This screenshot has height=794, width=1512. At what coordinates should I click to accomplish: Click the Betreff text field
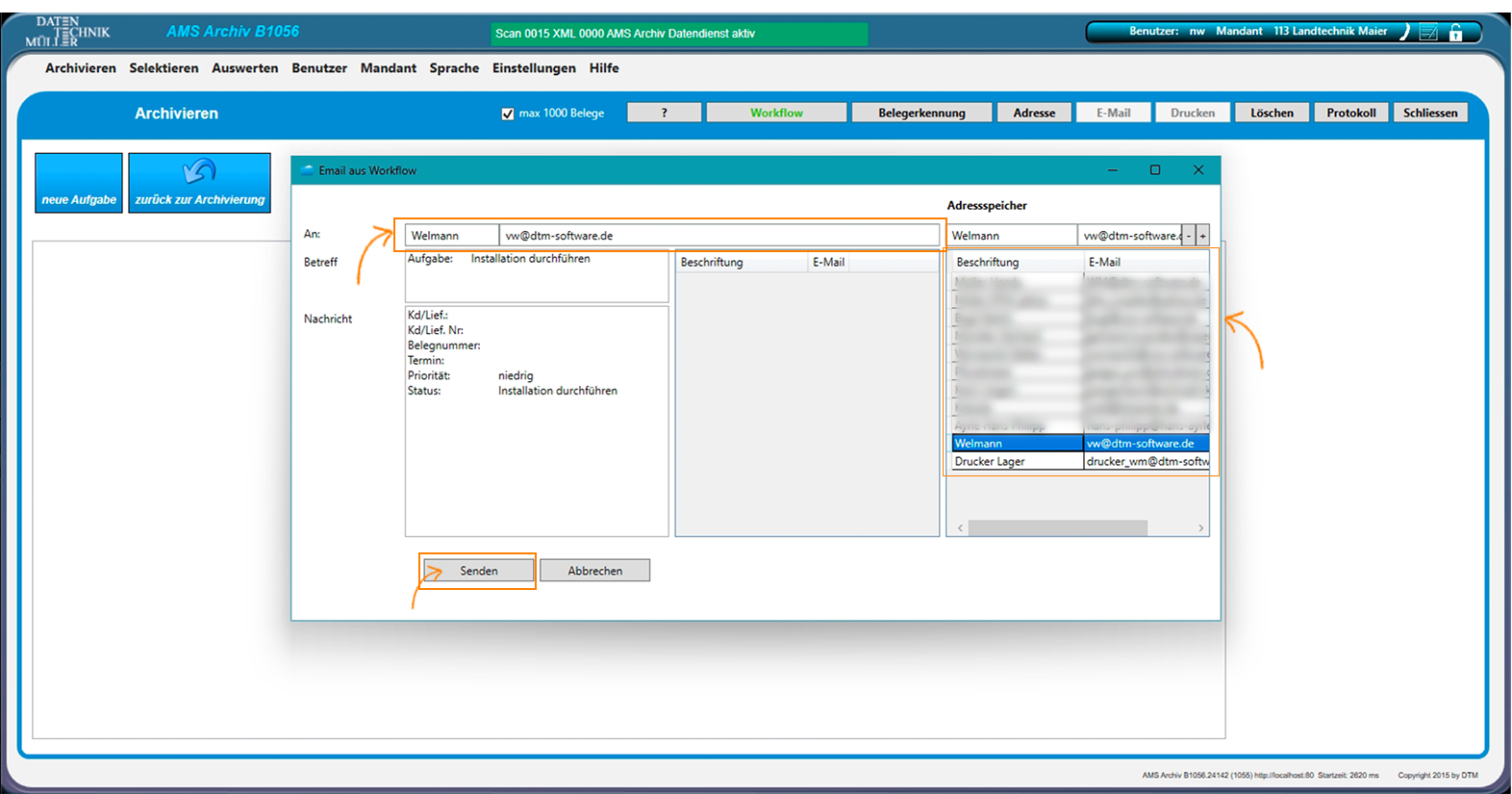[536, 277]
